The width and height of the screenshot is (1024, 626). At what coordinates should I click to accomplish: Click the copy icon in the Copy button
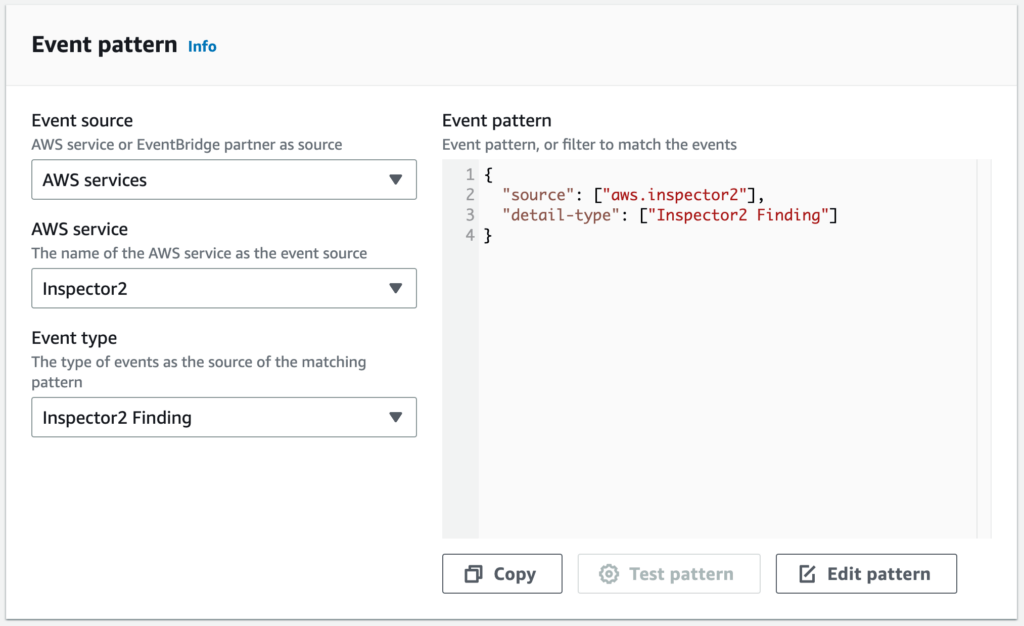[473, 574]
